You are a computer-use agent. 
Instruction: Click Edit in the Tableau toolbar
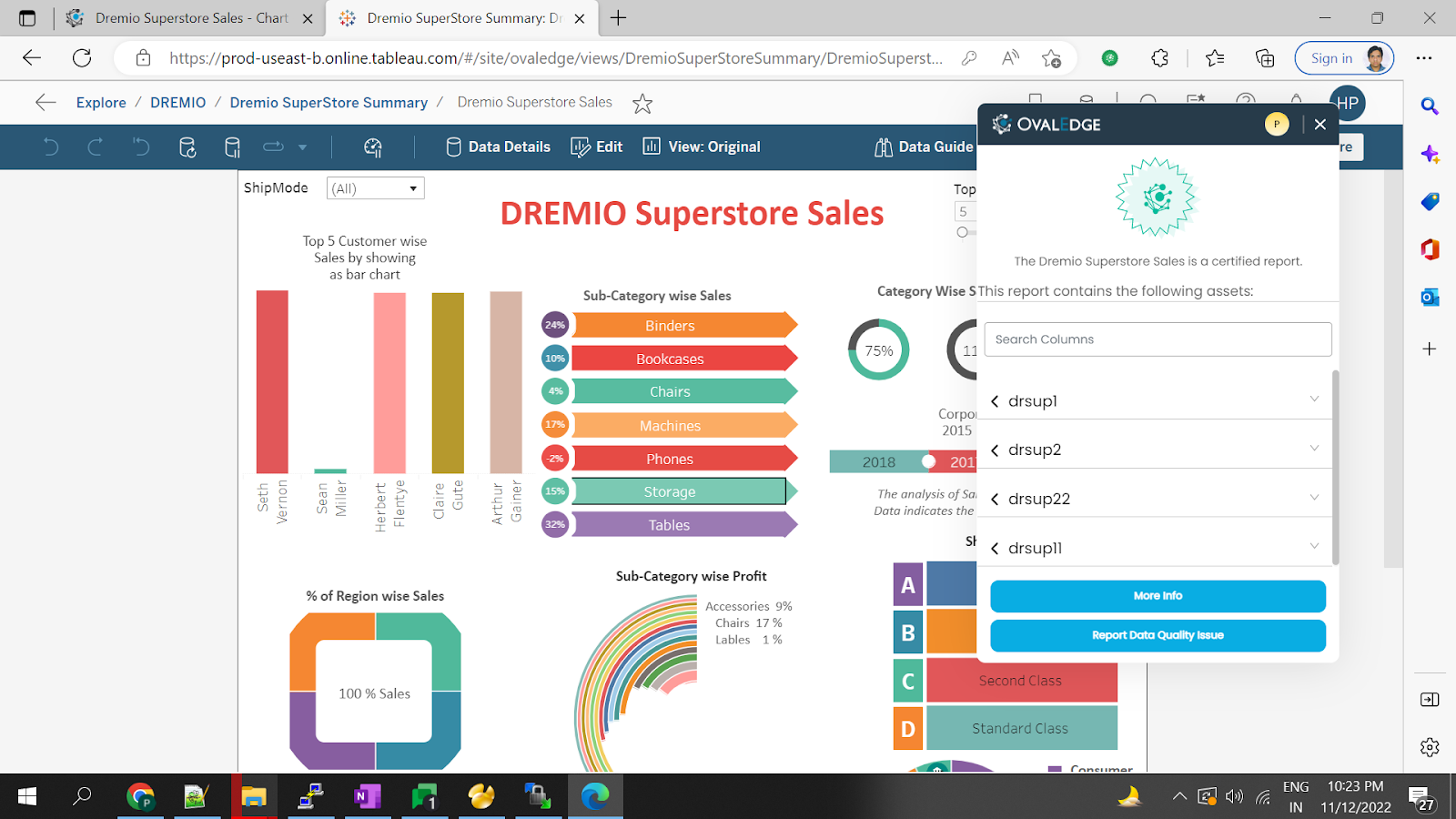point(597,147)
